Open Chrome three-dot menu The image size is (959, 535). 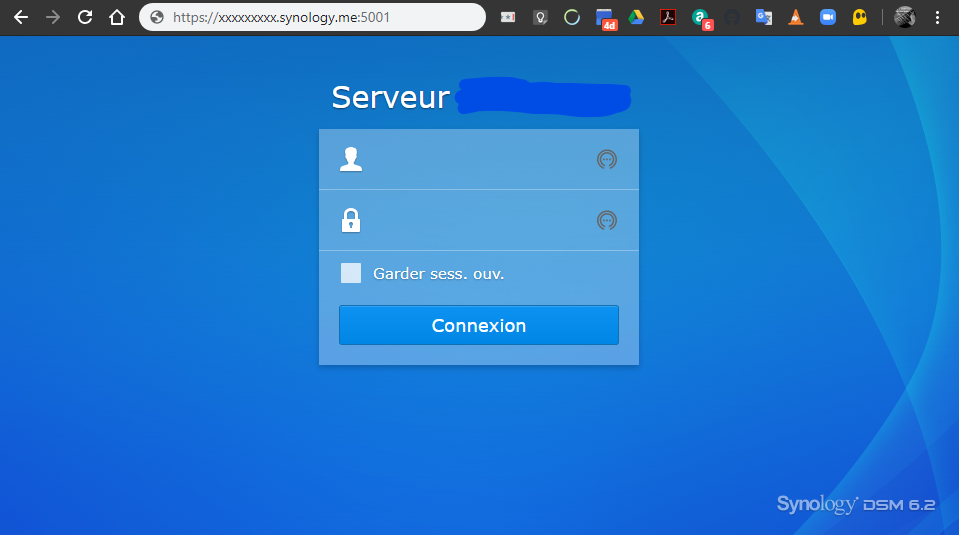937,17
